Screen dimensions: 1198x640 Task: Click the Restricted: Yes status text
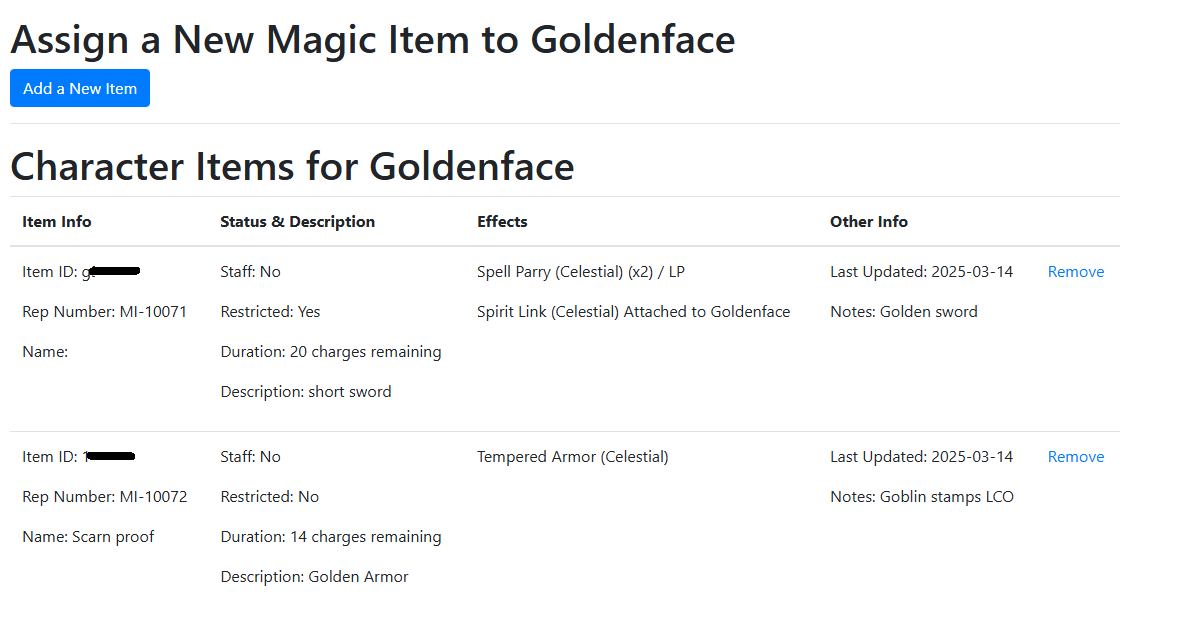[270, 312]
